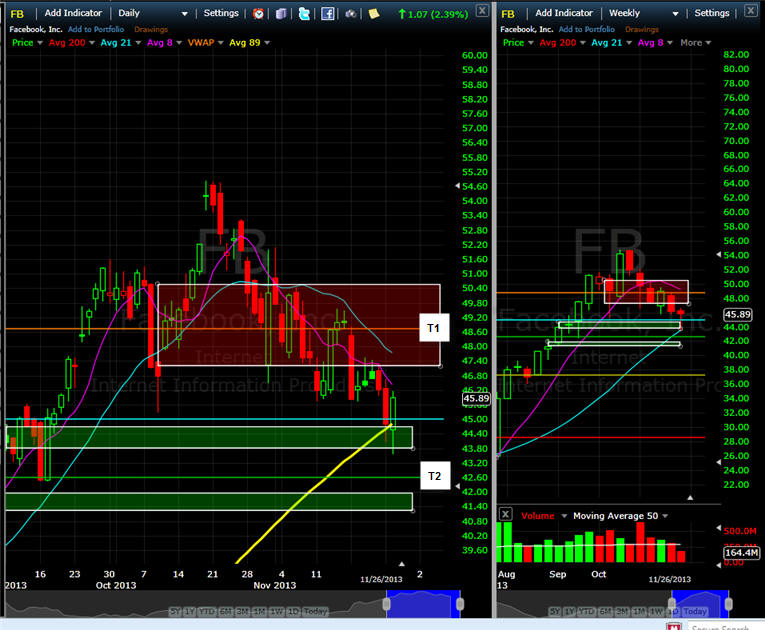Screen dimensions: 765x630
Task: Select 1M range on daily chart
Action: pyautogui.click(x=260, y=611)
